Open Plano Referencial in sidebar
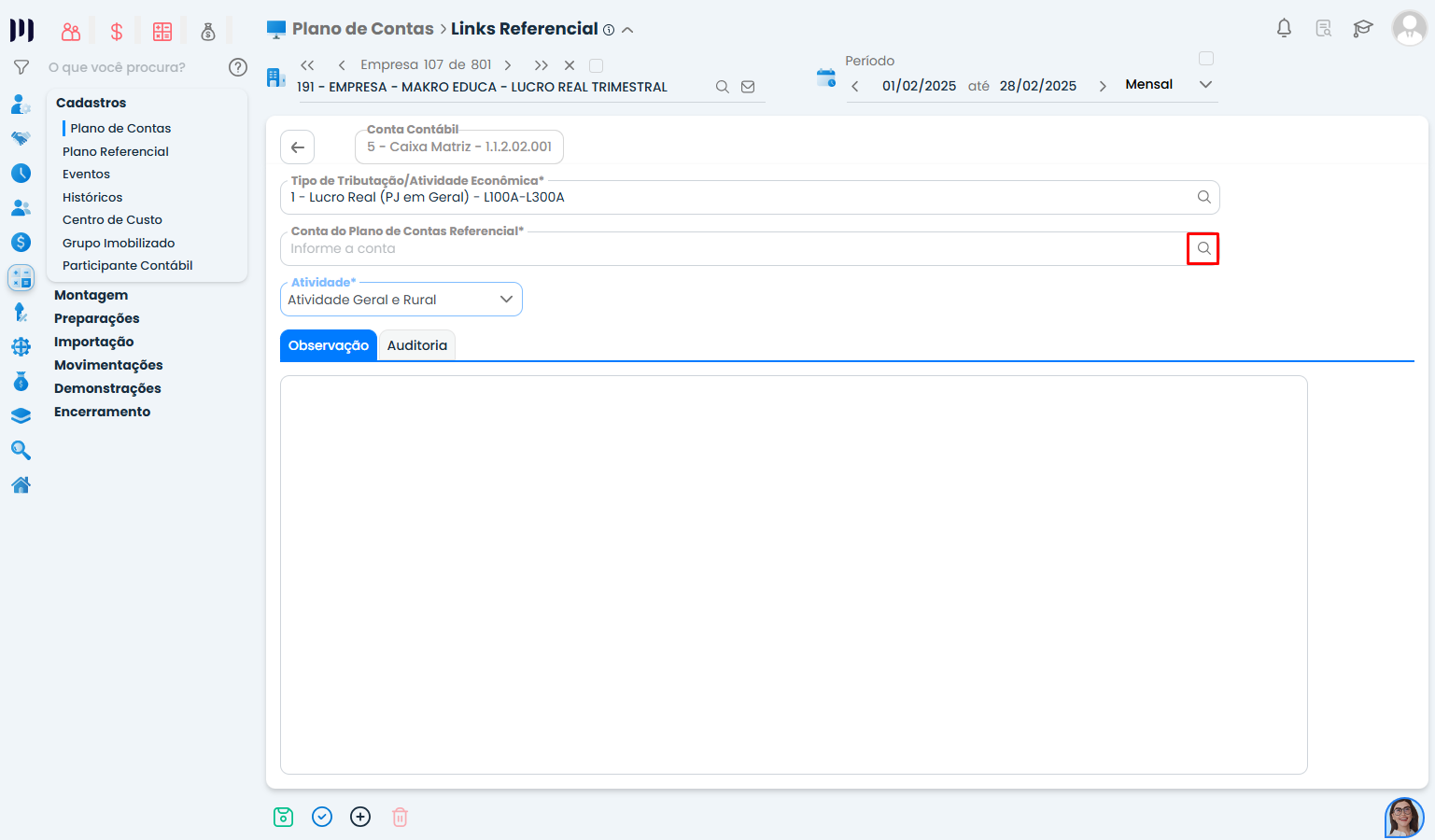This screenshot has height=840, width=1435. click(116, 151)
